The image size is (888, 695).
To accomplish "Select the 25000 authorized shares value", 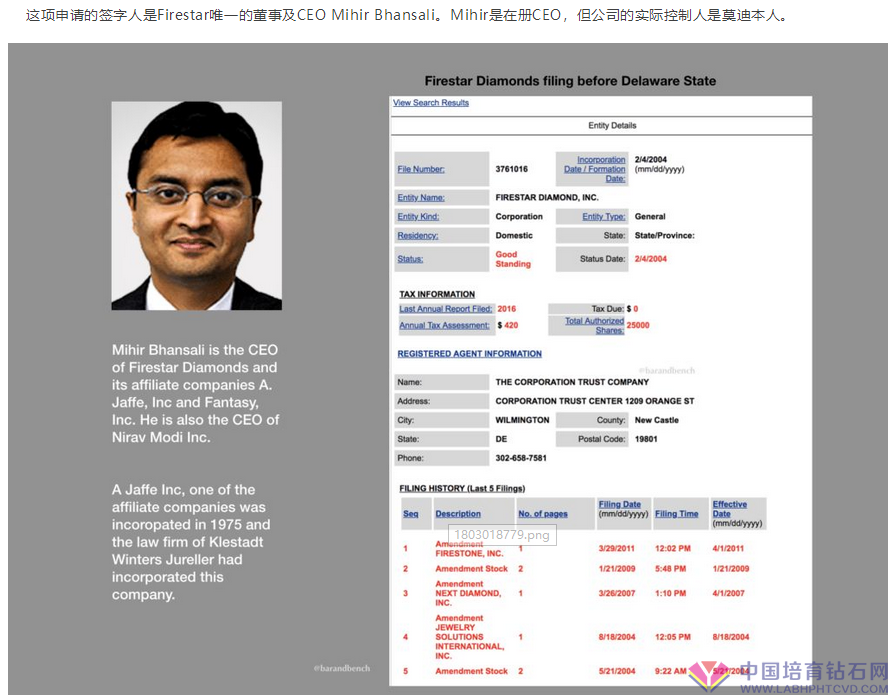I will coord(638,325).
